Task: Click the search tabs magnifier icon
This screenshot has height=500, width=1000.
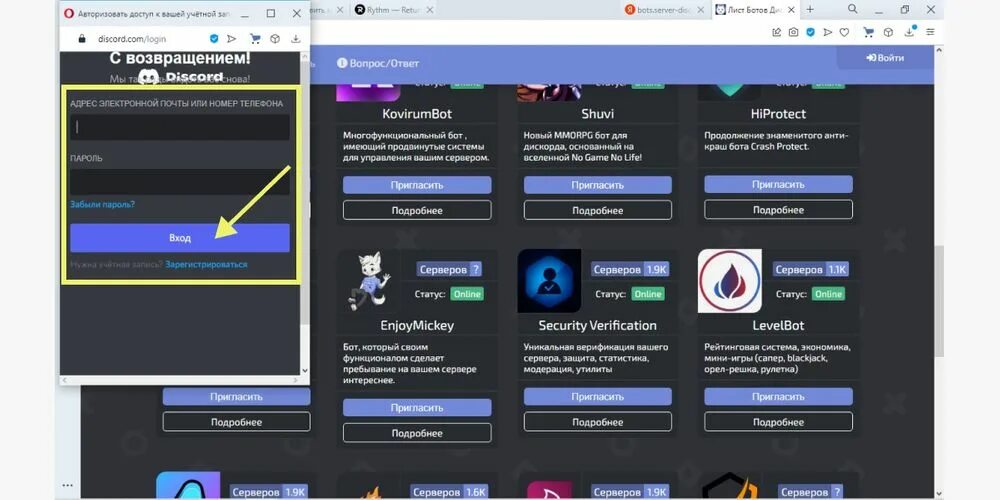Action: point(853,9)
